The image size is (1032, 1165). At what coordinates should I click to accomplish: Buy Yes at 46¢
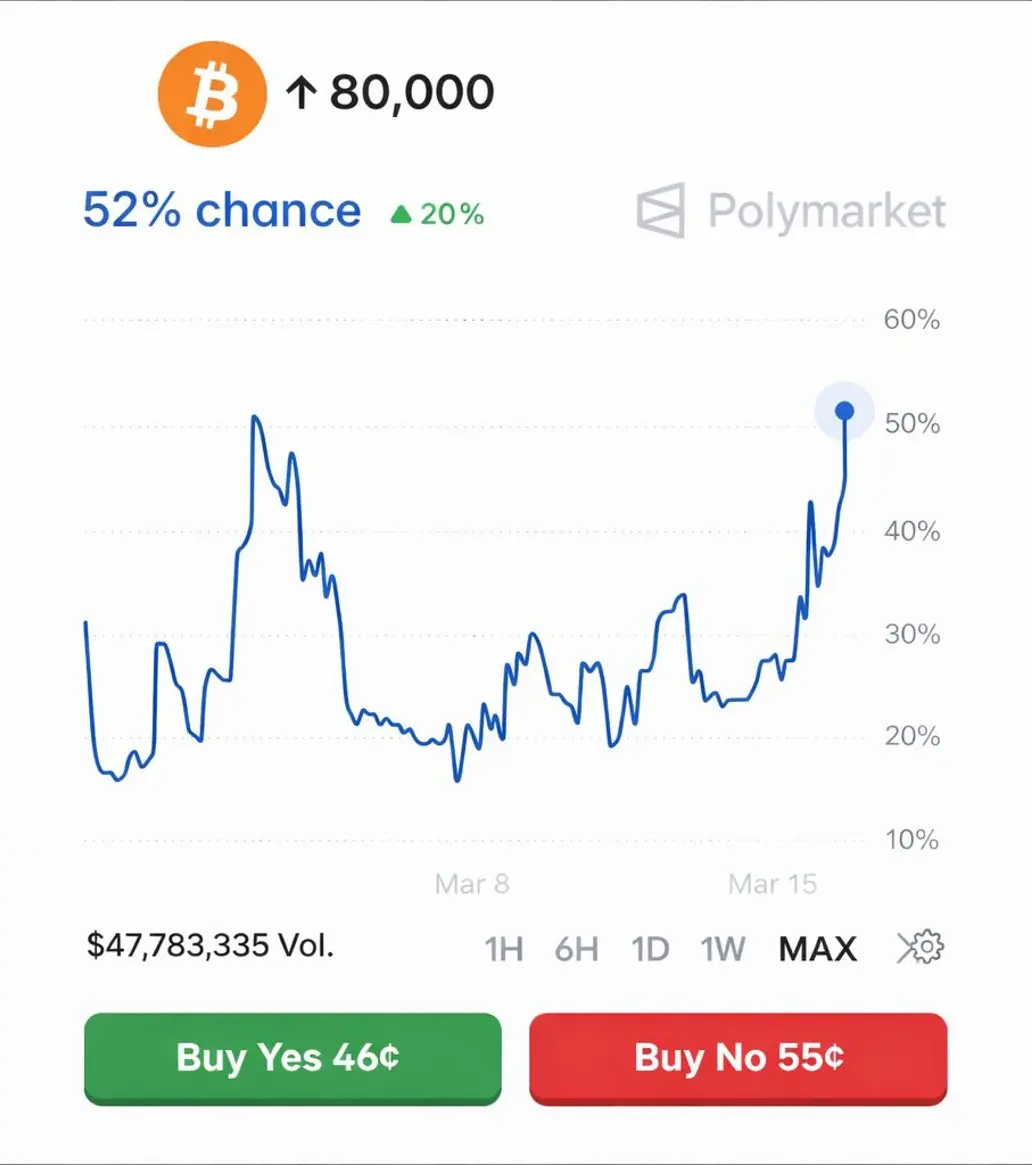[293, 1058]
